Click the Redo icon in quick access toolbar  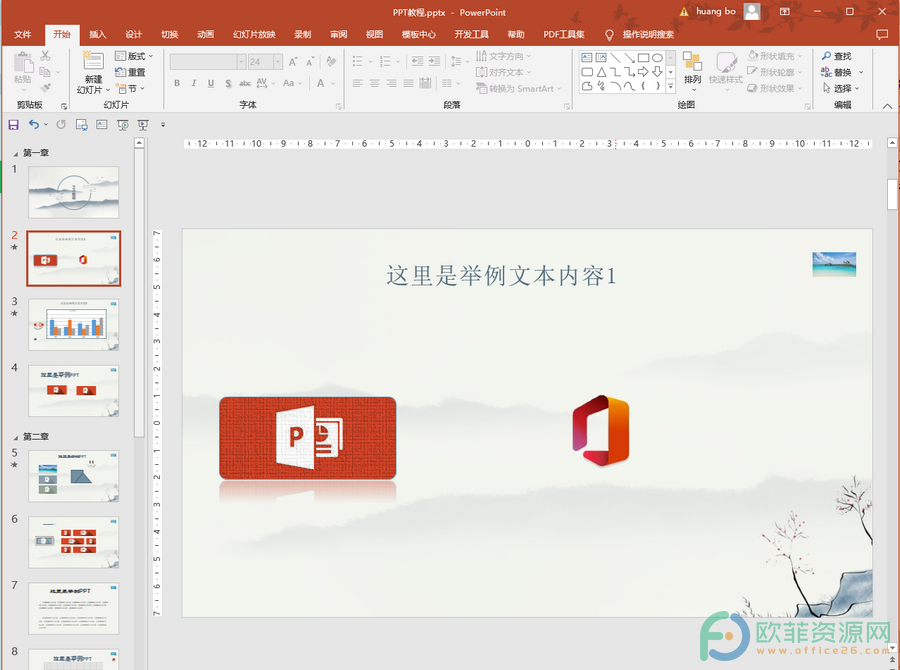(61, 125)
